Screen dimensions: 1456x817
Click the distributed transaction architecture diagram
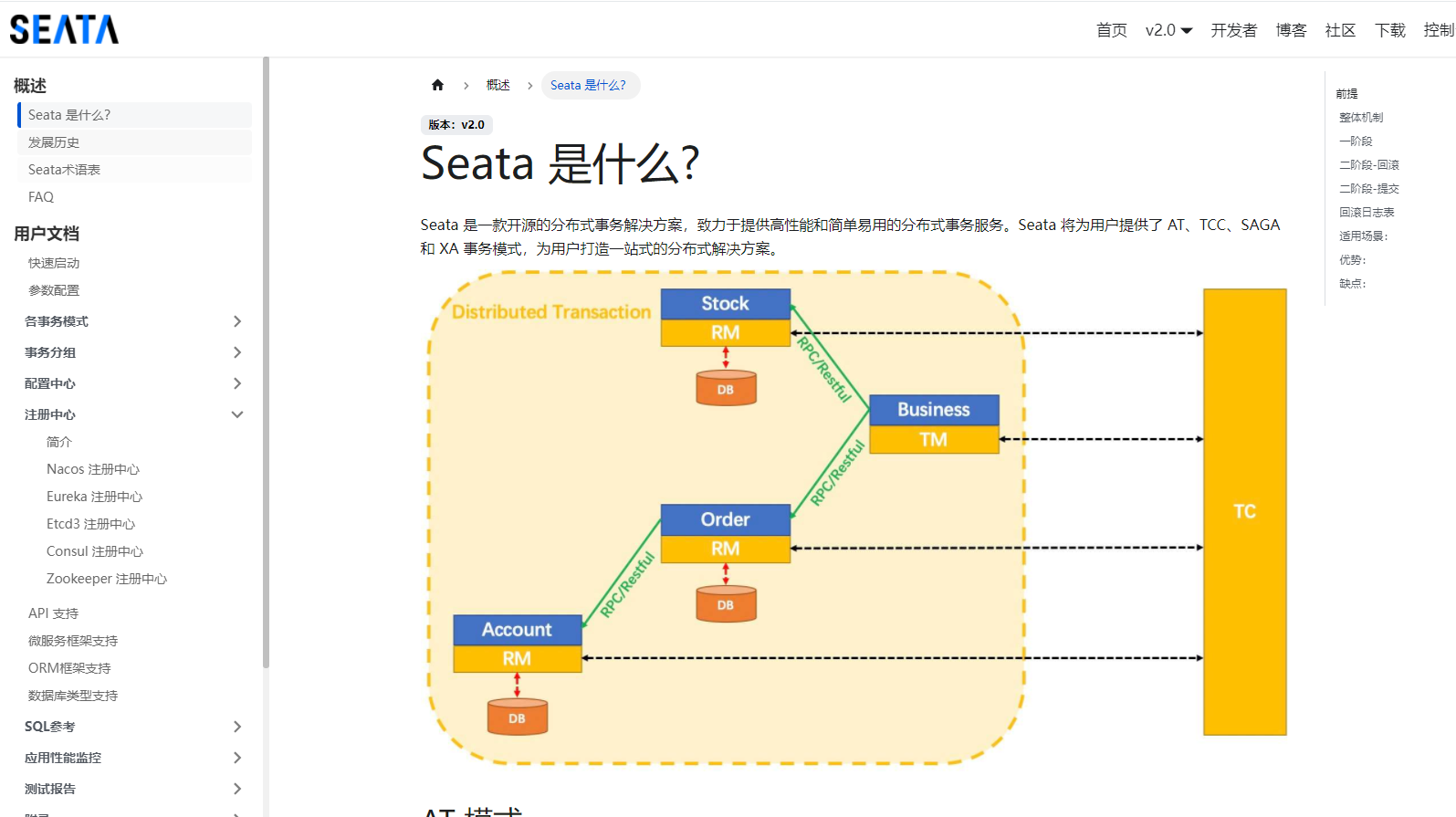pyautogui.click(x=857, y=518)
